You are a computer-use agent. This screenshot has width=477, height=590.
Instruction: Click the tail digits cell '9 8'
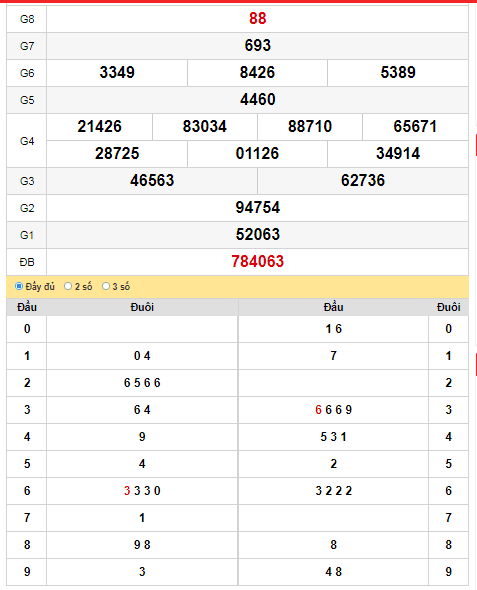click(142, 545)
